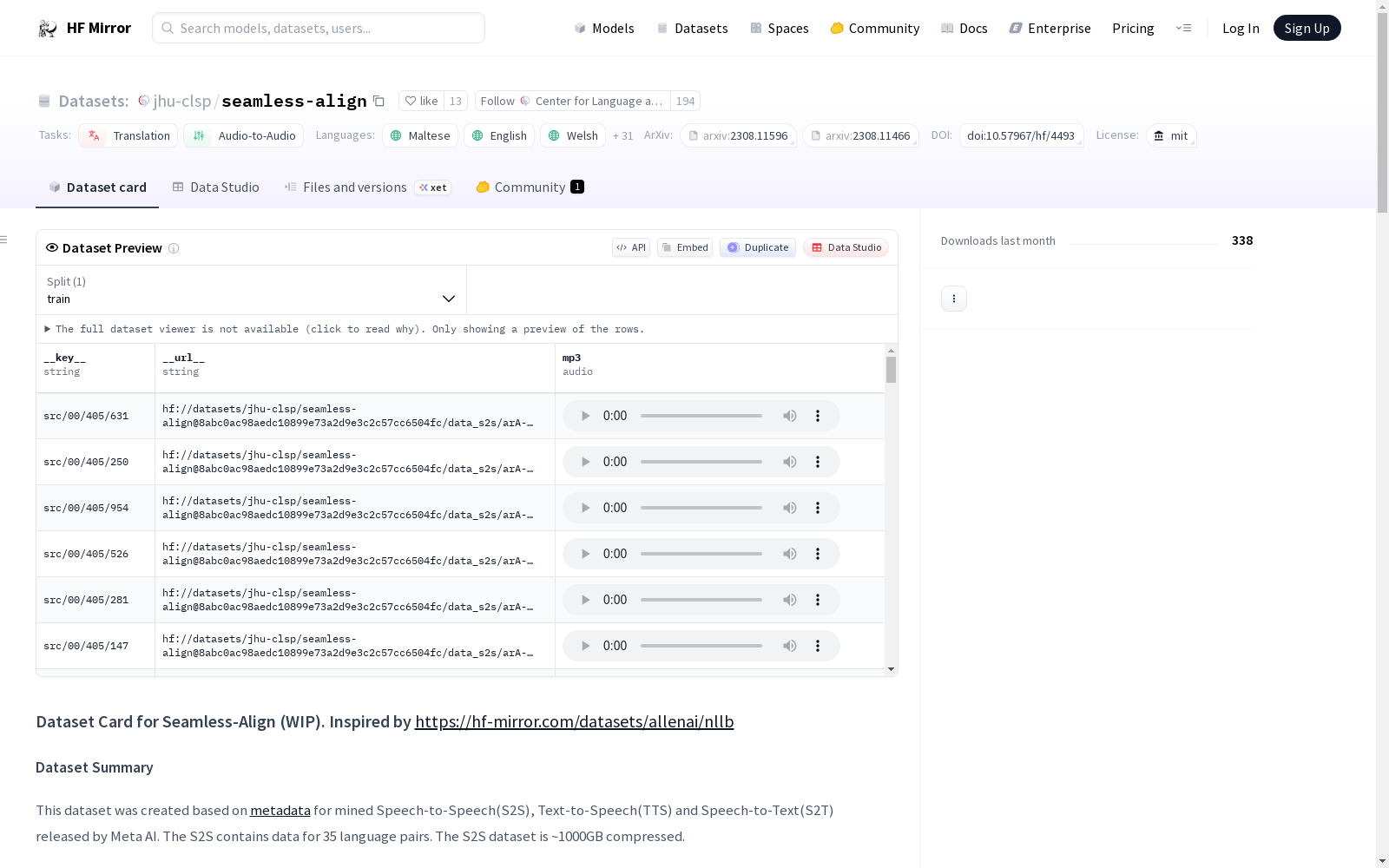This screenshot has width=1389, height=868.
Task: Go to Spaces in the top navigation
Action: point(779,29)
